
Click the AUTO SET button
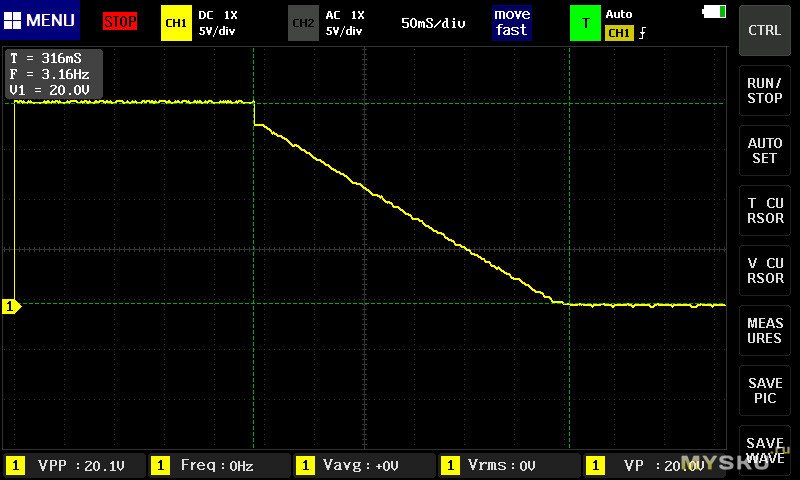[764, 150]
